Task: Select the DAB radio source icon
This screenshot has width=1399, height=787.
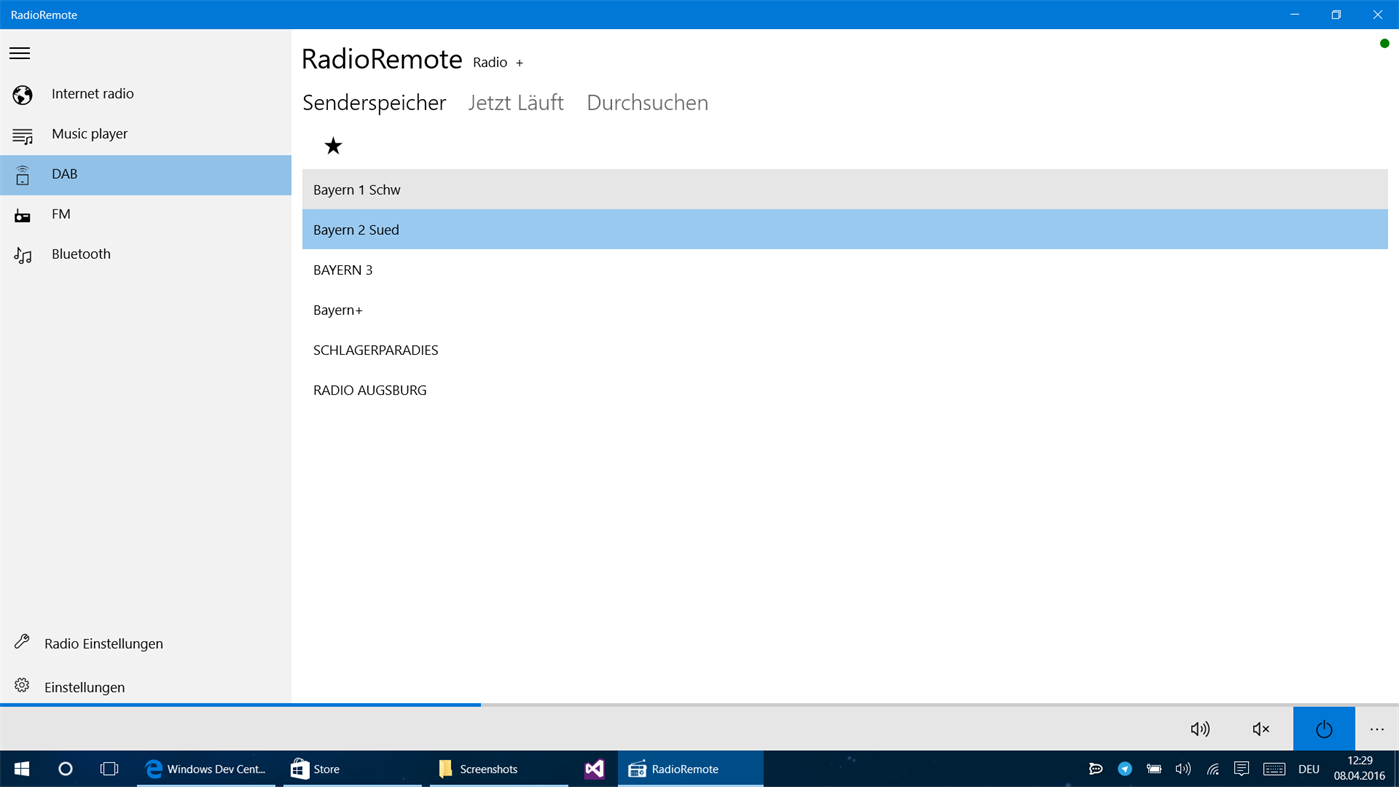Action: point(21,173)
